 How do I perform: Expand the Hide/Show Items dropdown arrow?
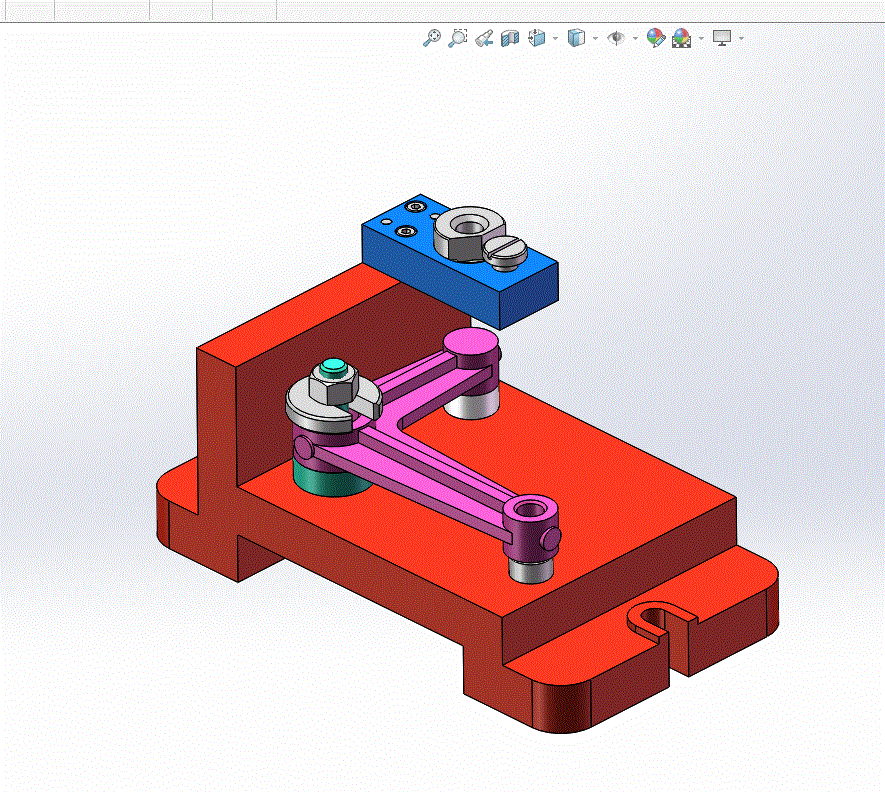click(x=636, y=38)
